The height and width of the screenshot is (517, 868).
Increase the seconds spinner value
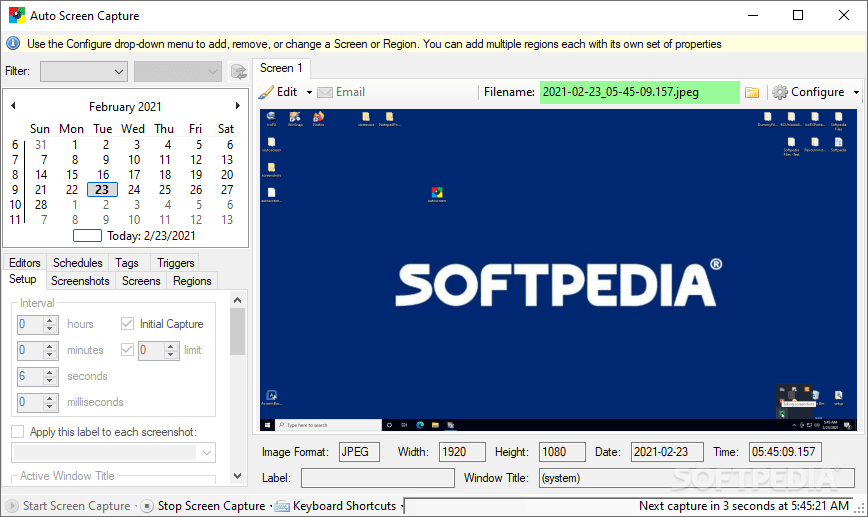click(50, 372)
